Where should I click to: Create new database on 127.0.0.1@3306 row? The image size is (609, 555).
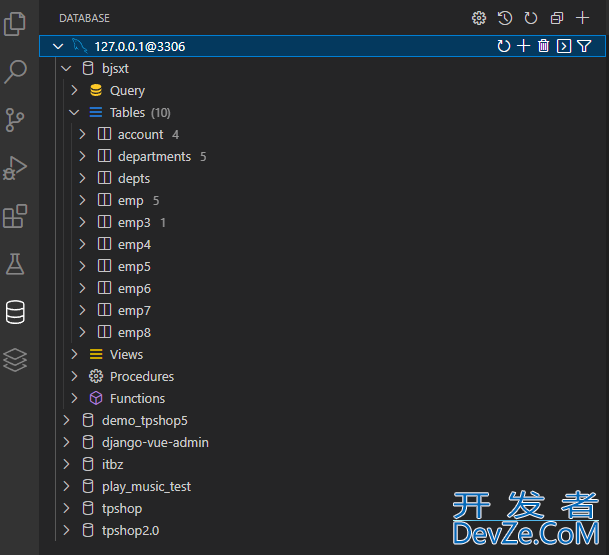(524, 46)
